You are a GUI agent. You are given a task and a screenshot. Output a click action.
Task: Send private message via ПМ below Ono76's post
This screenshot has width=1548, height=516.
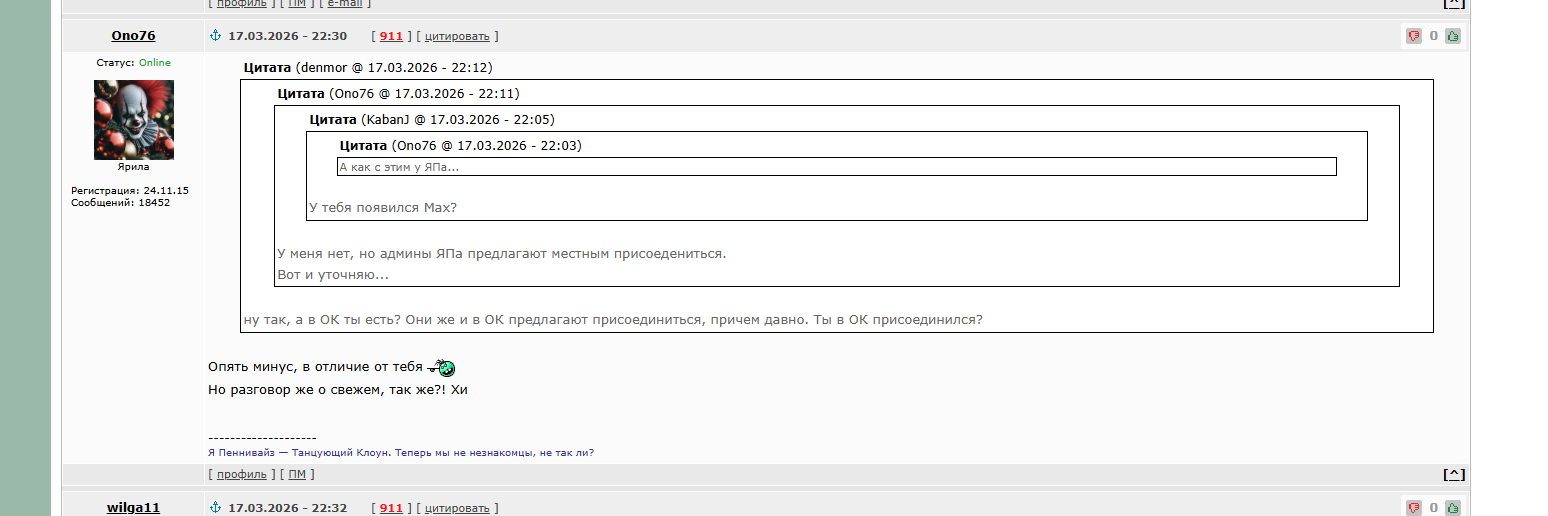(297, 474)
